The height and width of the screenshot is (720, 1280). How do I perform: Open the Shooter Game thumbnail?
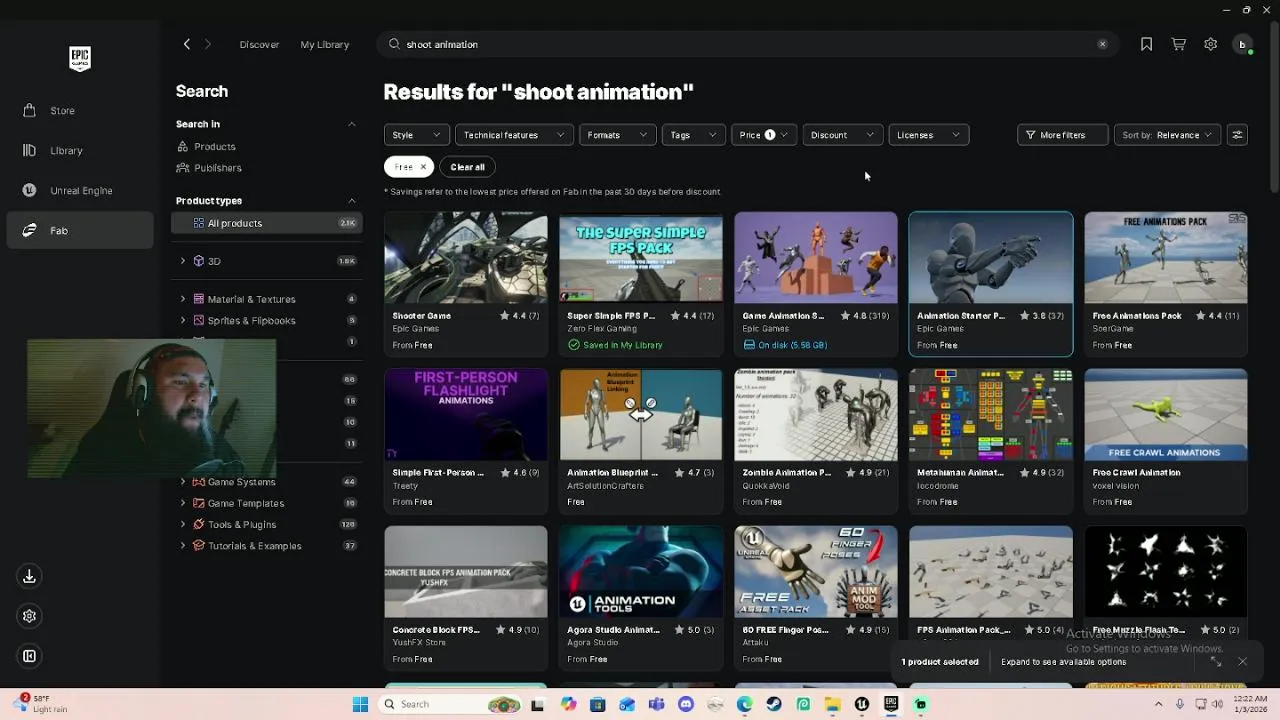point(466,257)
